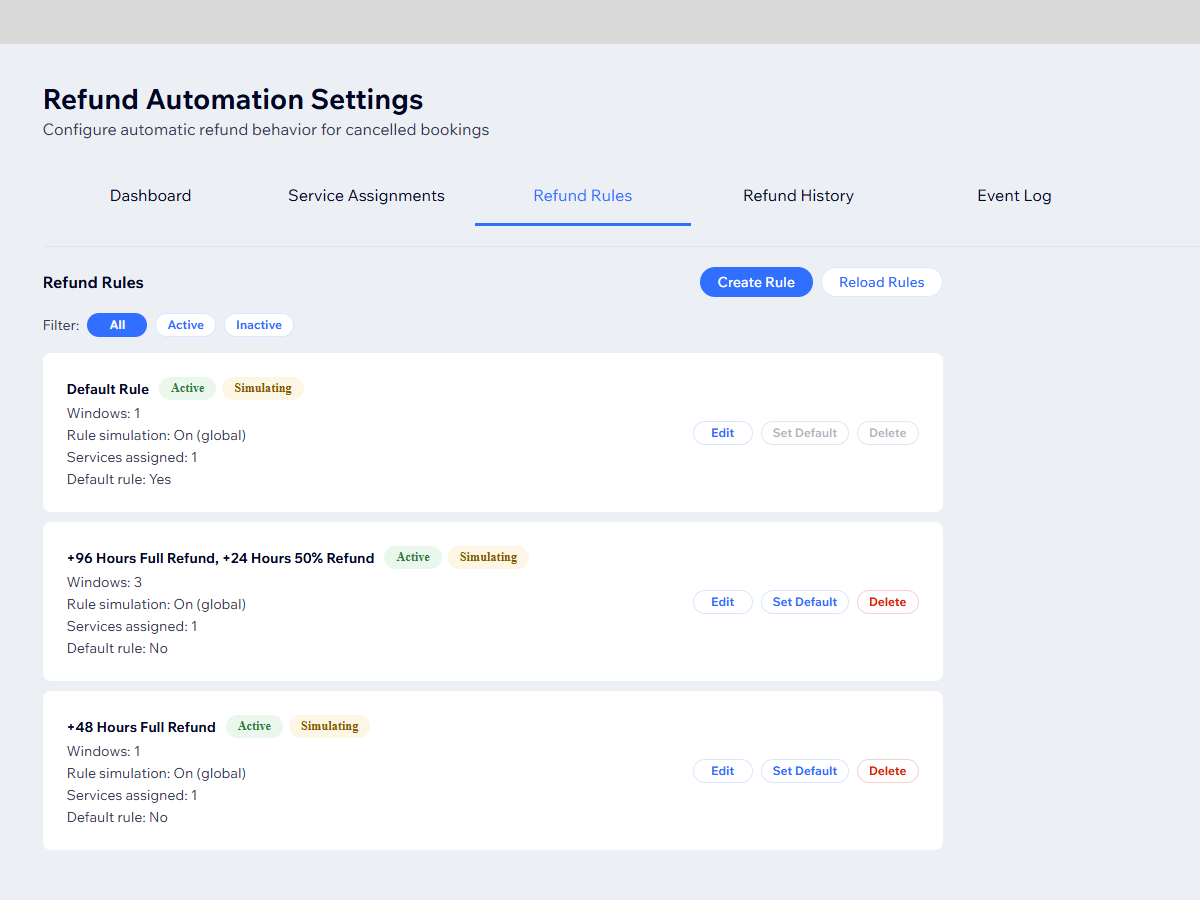
Task: Open the Refund History tab
Action: (x=798, y=196)
